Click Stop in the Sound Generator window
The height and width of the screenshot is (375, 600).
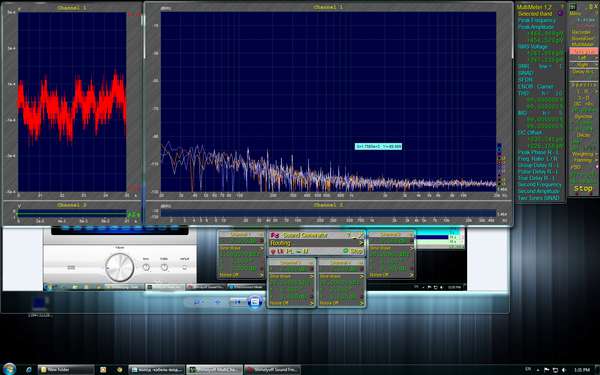point(353,251)
